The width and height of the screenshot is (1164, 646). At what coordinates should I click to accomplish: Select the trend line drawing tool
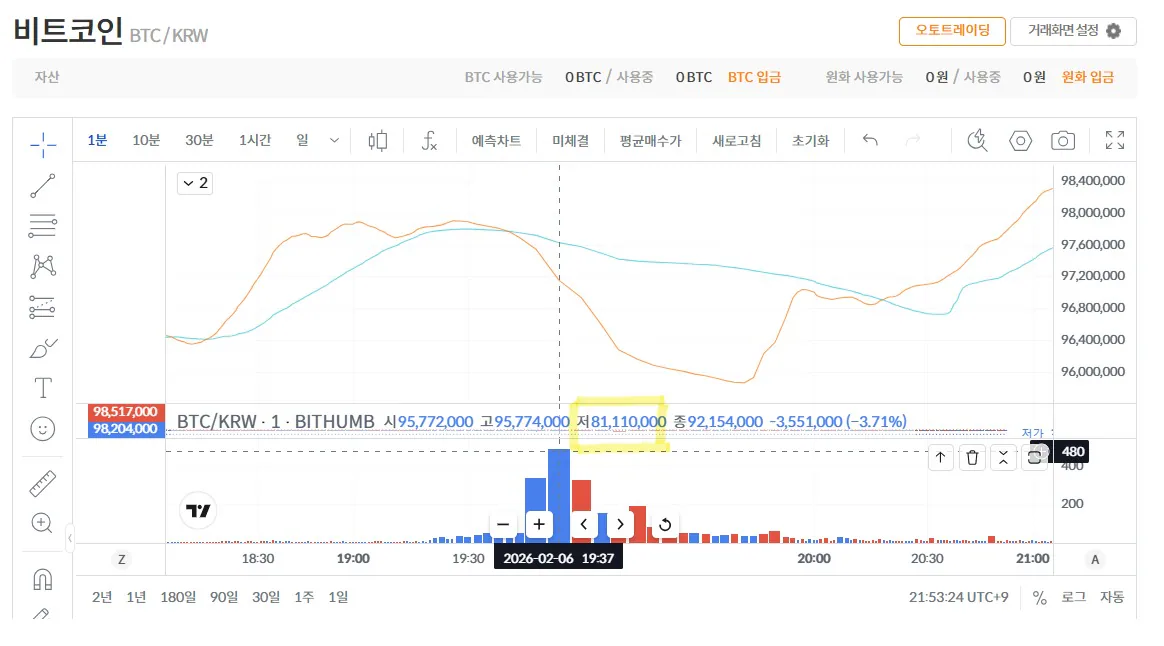click(43, 186)
